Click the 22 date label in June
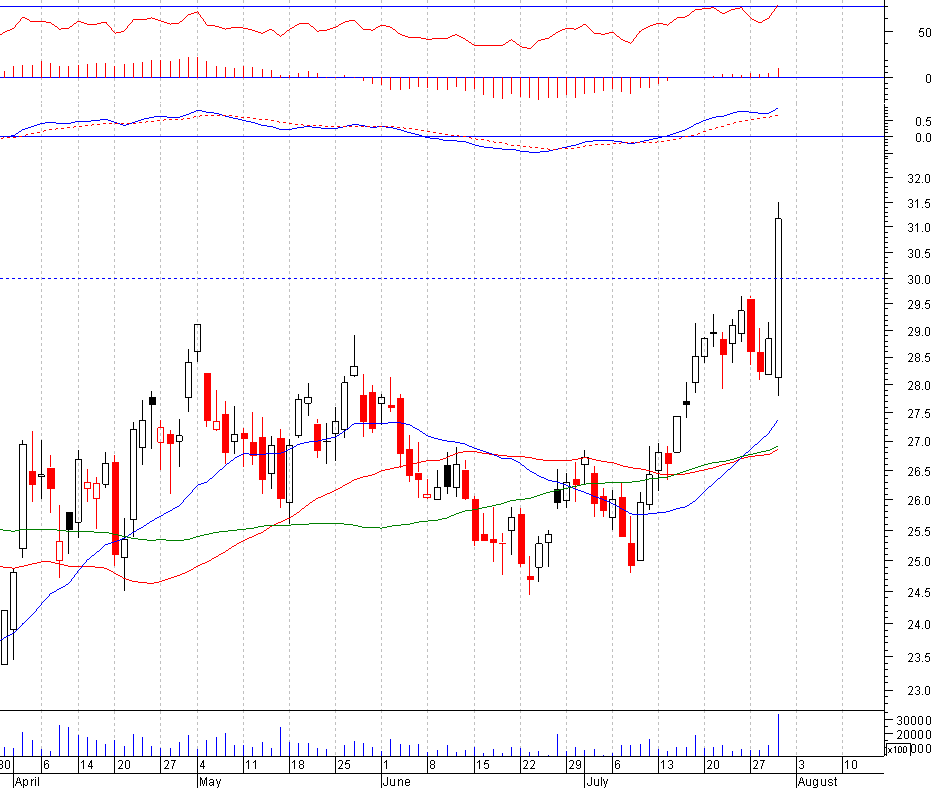 [x=528, y=765]
